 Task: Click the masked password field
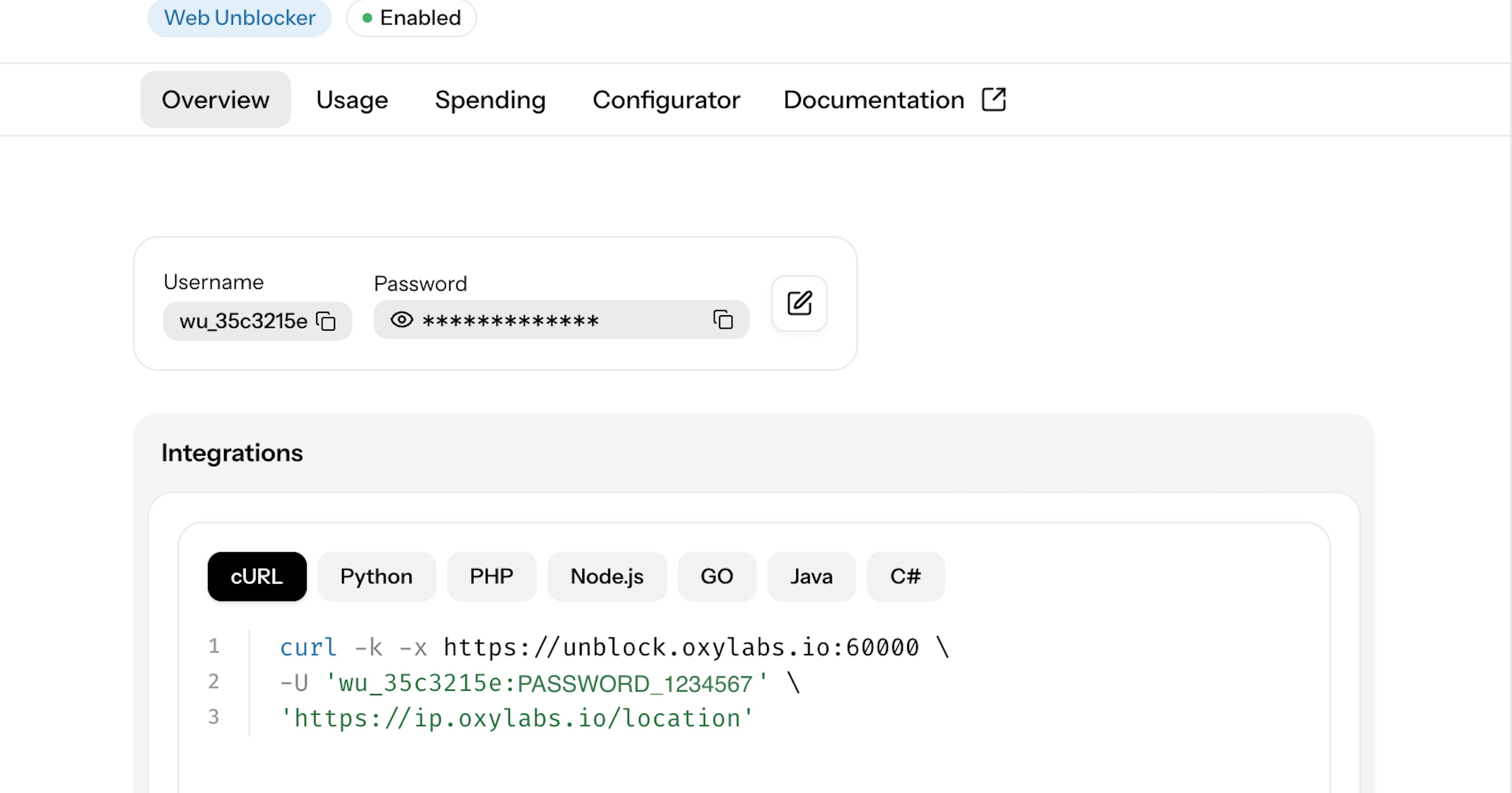(561, 320)
